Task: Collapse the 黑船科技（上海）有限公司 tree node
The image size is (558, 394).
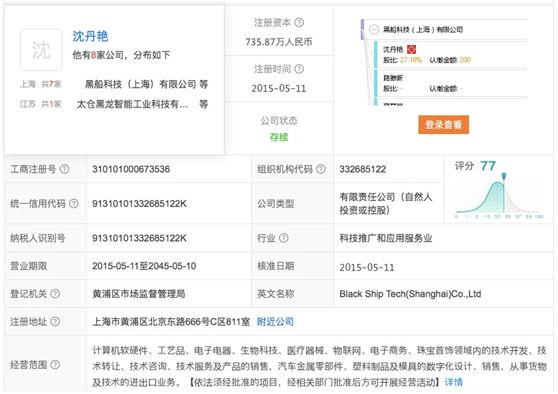Action: 374,30
